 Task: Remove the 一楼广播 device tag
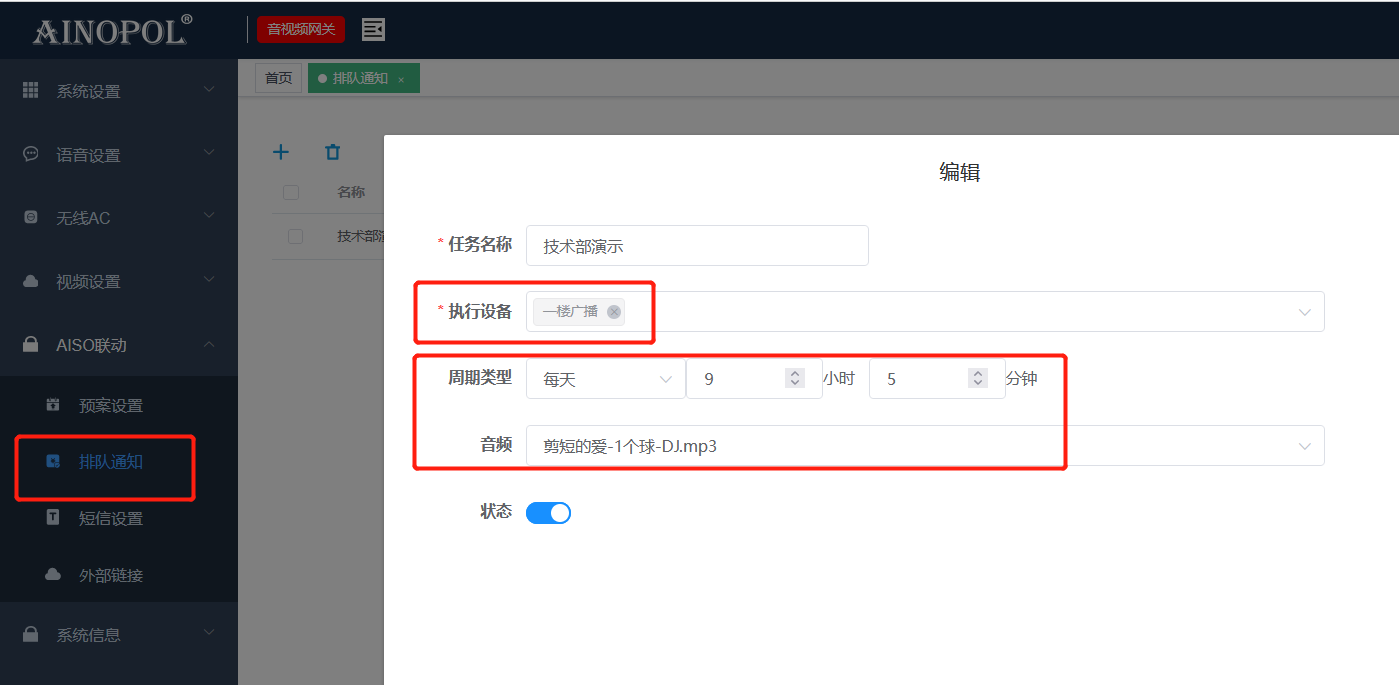[x=614, y=312]
